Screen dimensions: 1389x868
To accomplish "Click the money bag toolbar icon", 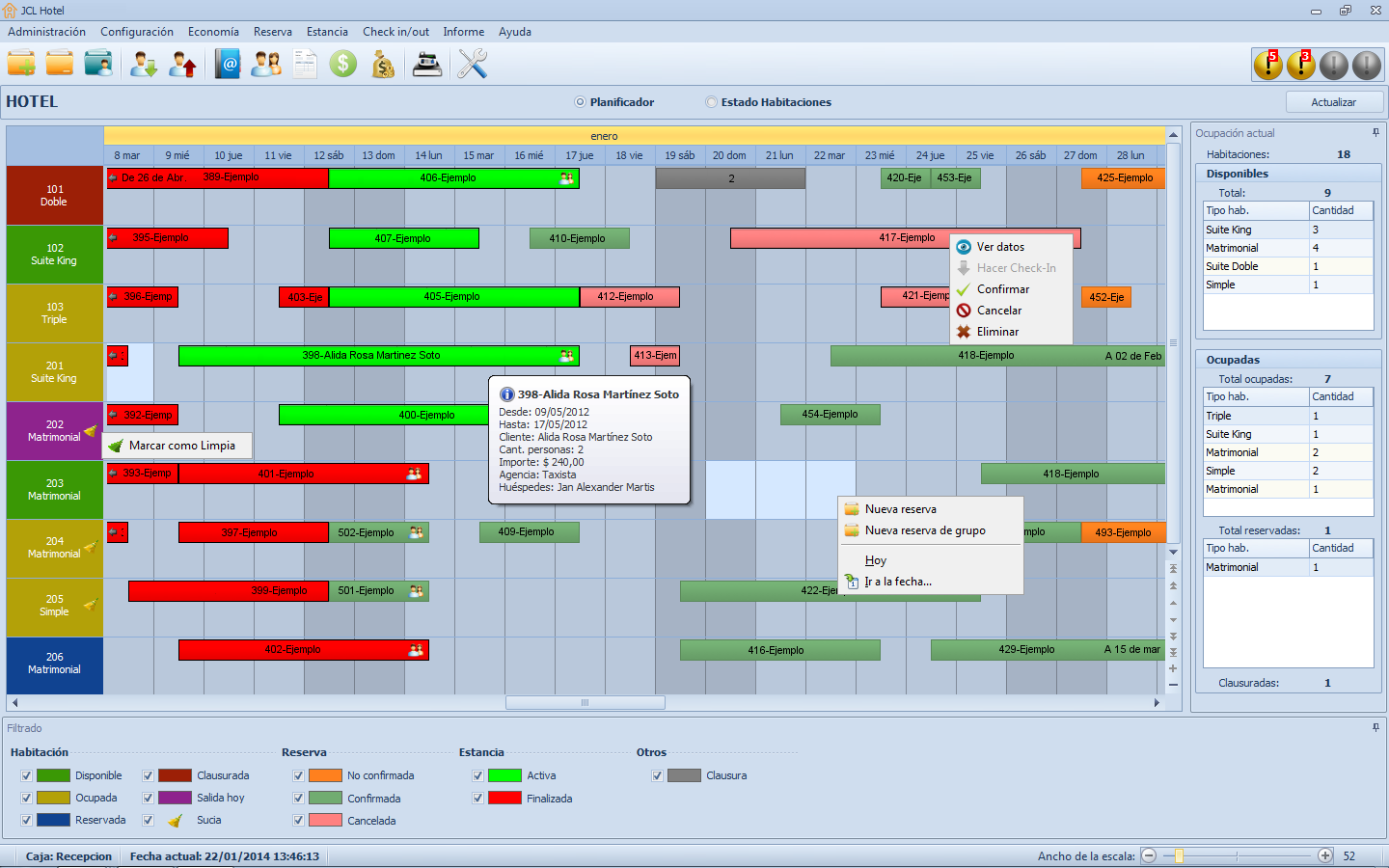I will point(383,65).
